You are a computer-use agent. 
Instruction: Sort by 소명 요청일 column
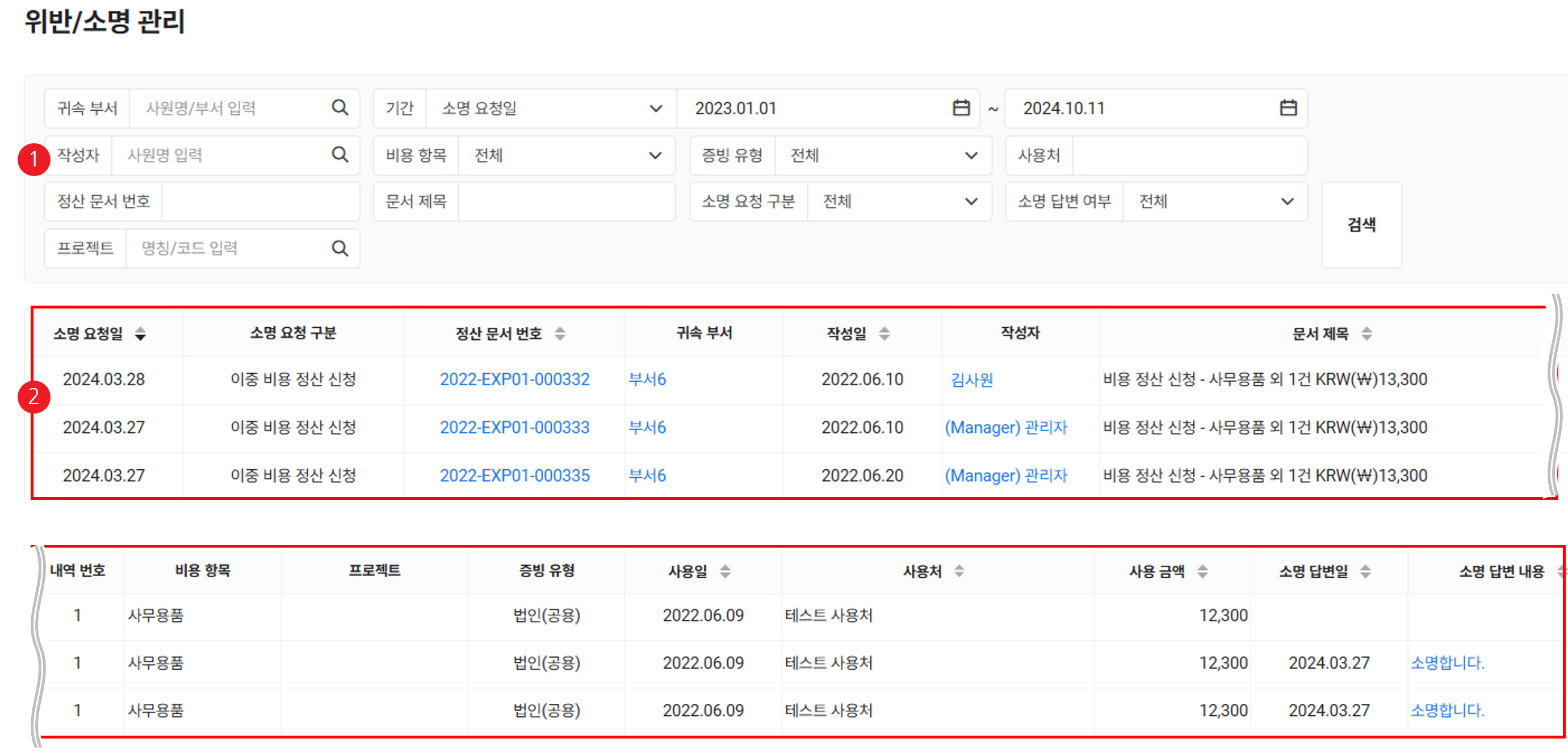[x=141, y=333]
